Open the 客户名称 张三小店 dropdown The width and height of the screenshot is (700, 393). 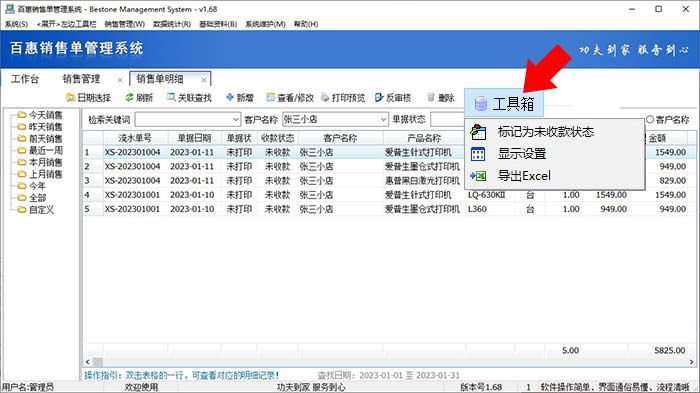point(383,119)
